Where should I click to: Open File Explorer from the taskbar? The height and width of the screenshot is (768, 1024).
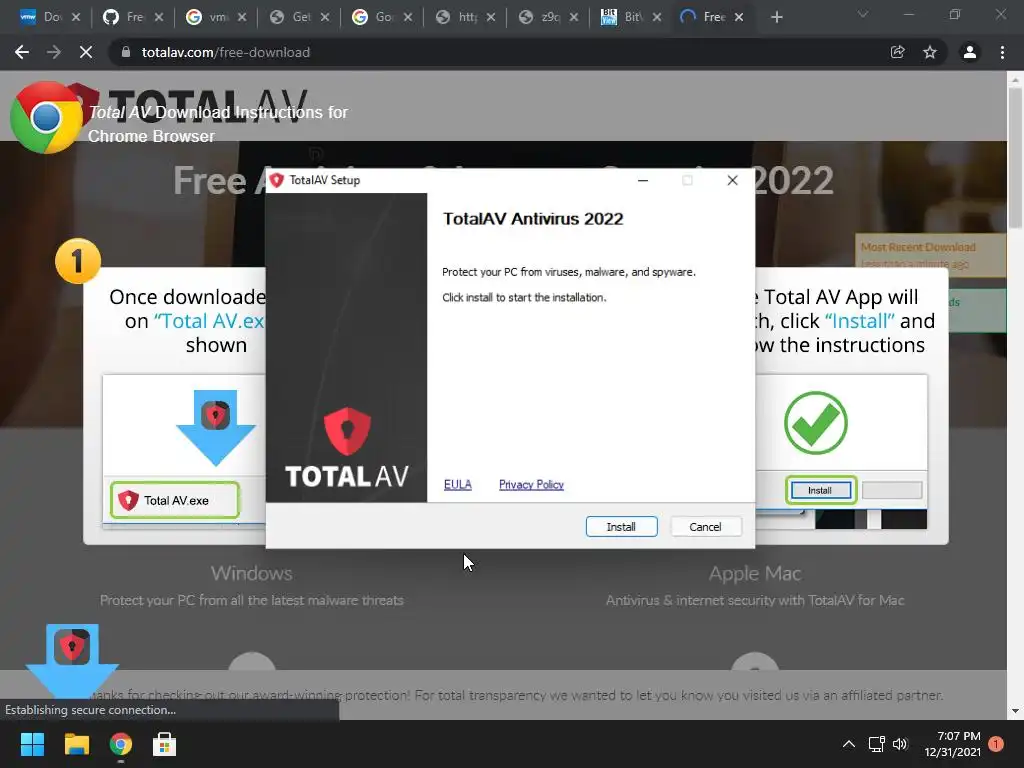(x=76, y=744)
